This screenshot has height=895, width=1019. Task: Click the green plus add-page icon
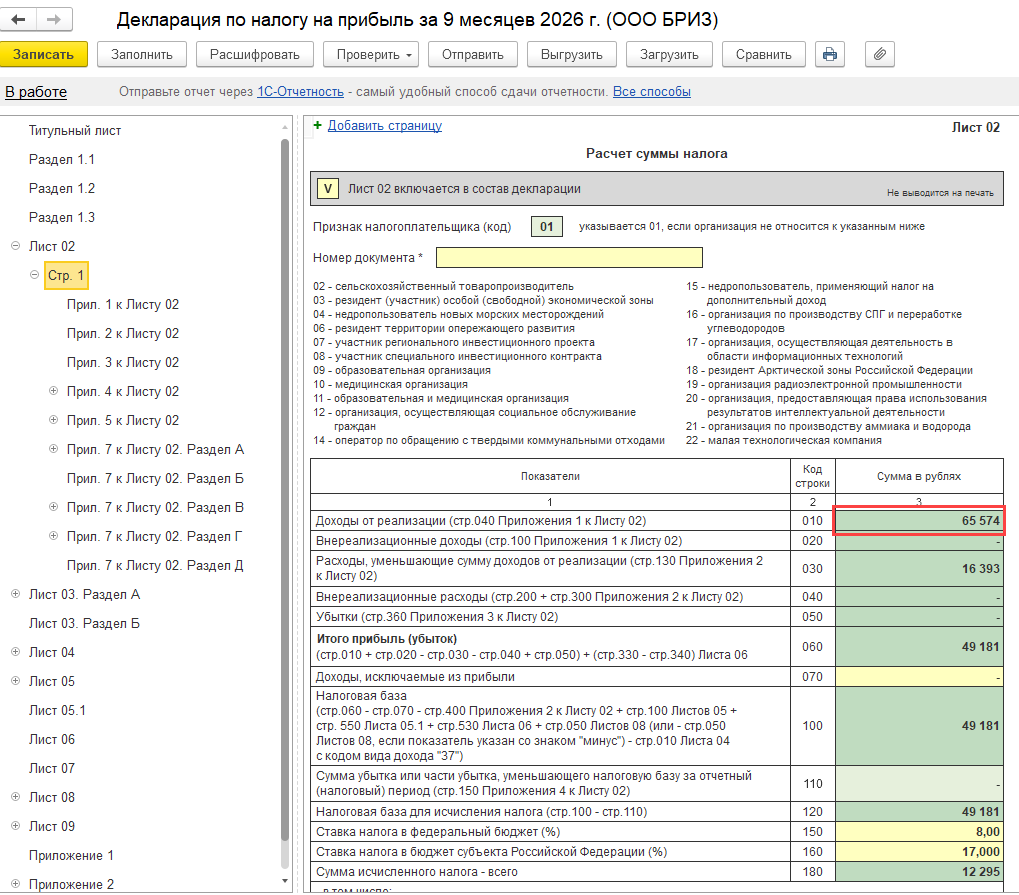317,125
